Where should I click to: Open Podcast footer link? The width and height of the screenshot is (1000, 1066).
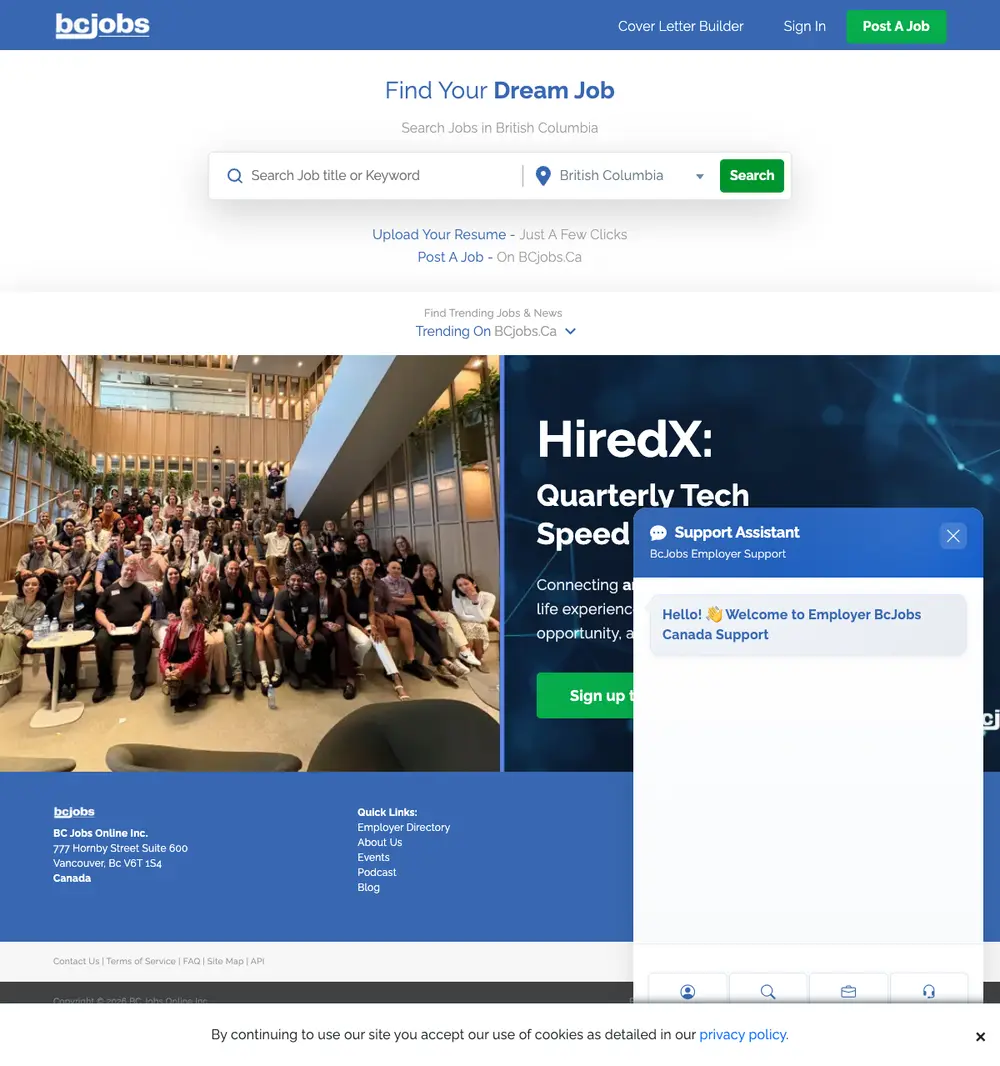(377, 872)
